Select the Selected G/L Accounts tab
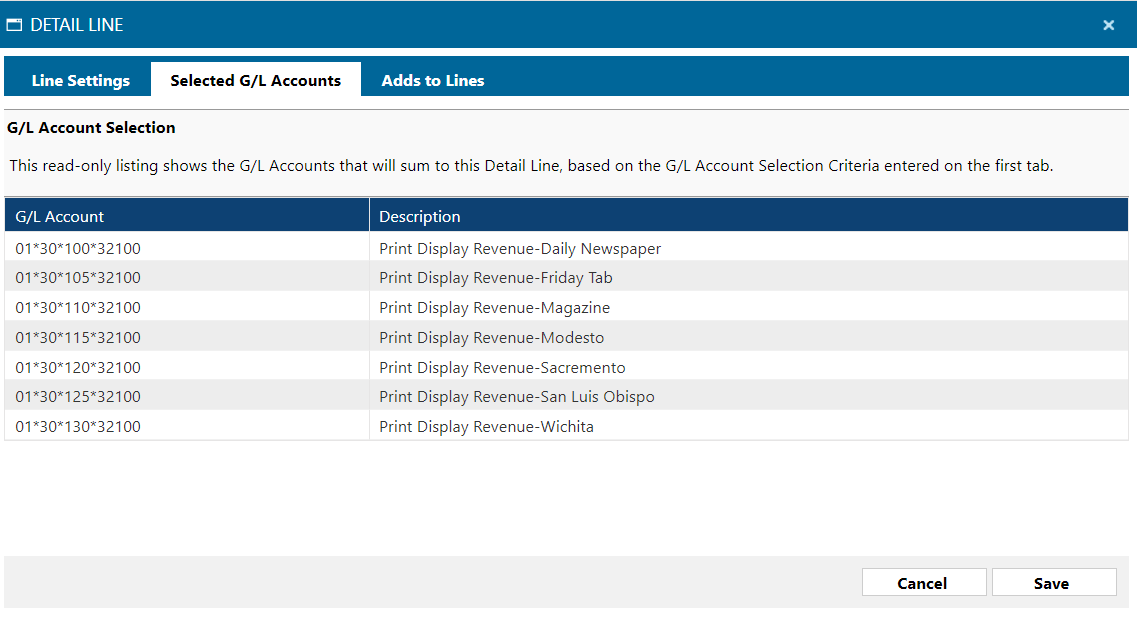 (255, 80)
